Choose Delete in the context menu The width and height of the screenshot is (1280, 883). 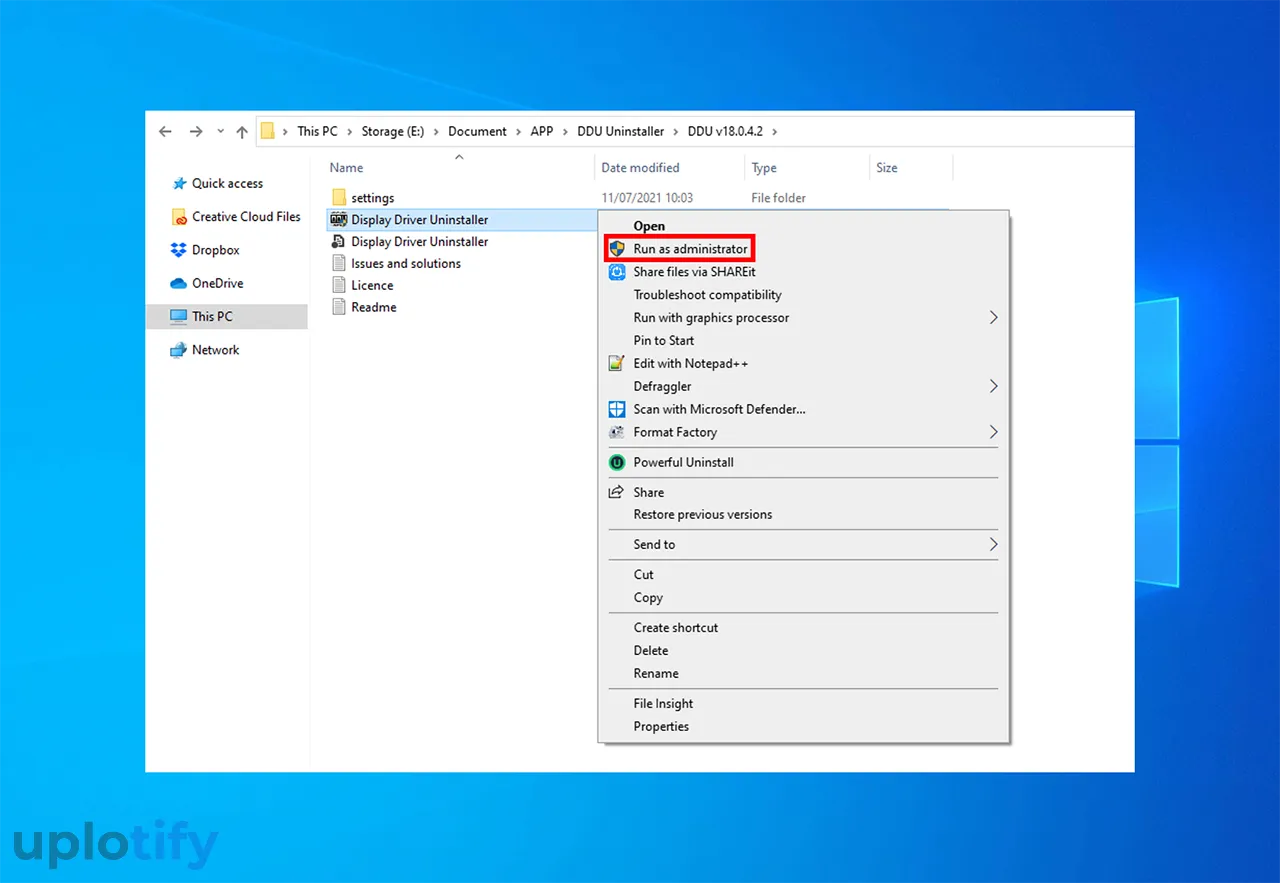651,650
